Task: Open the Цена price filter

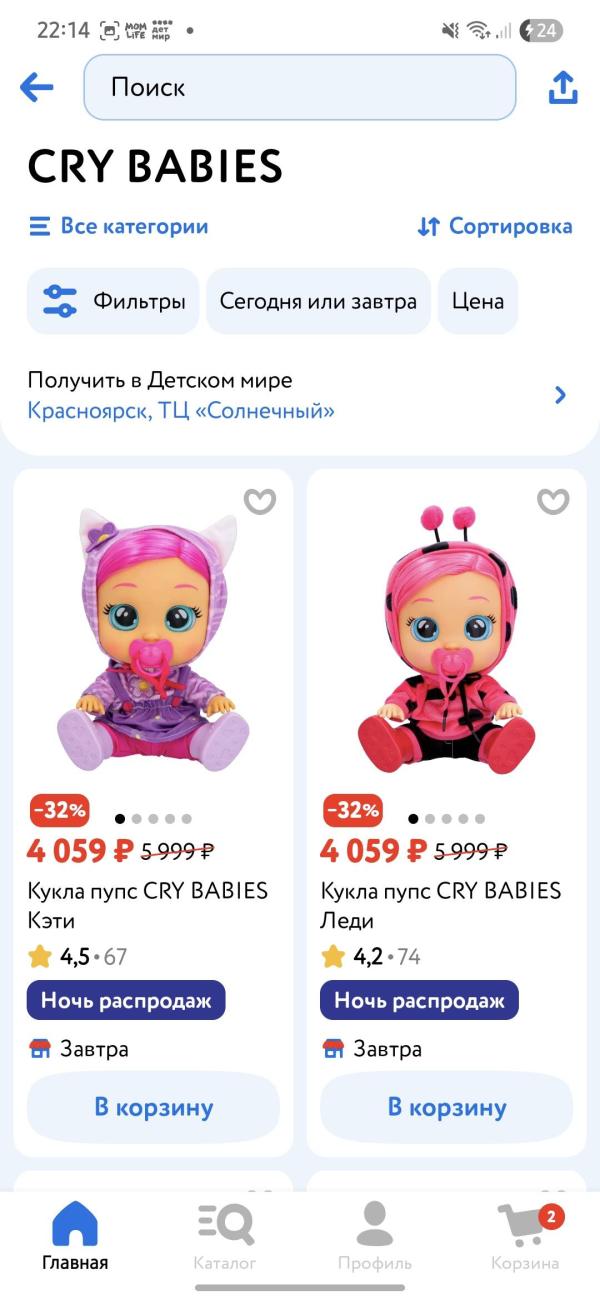Action: [478, 301]
